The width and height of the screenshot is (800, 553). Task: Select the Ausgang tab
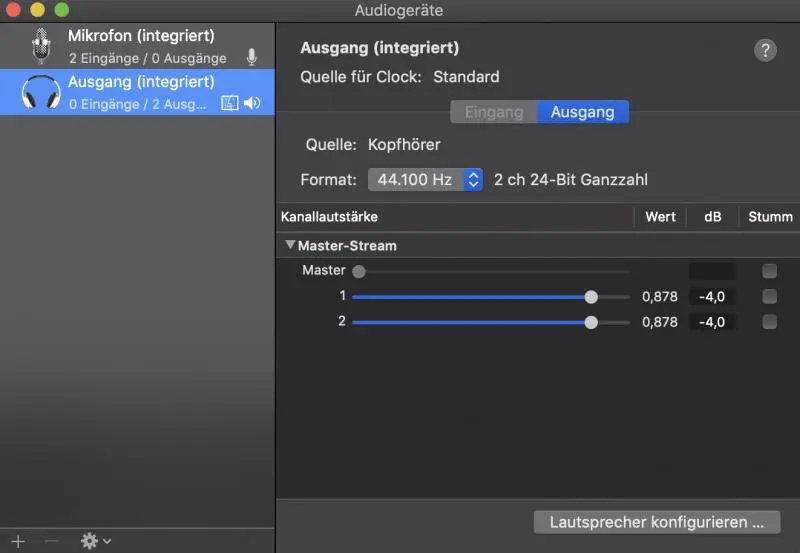tap(582, 112)
